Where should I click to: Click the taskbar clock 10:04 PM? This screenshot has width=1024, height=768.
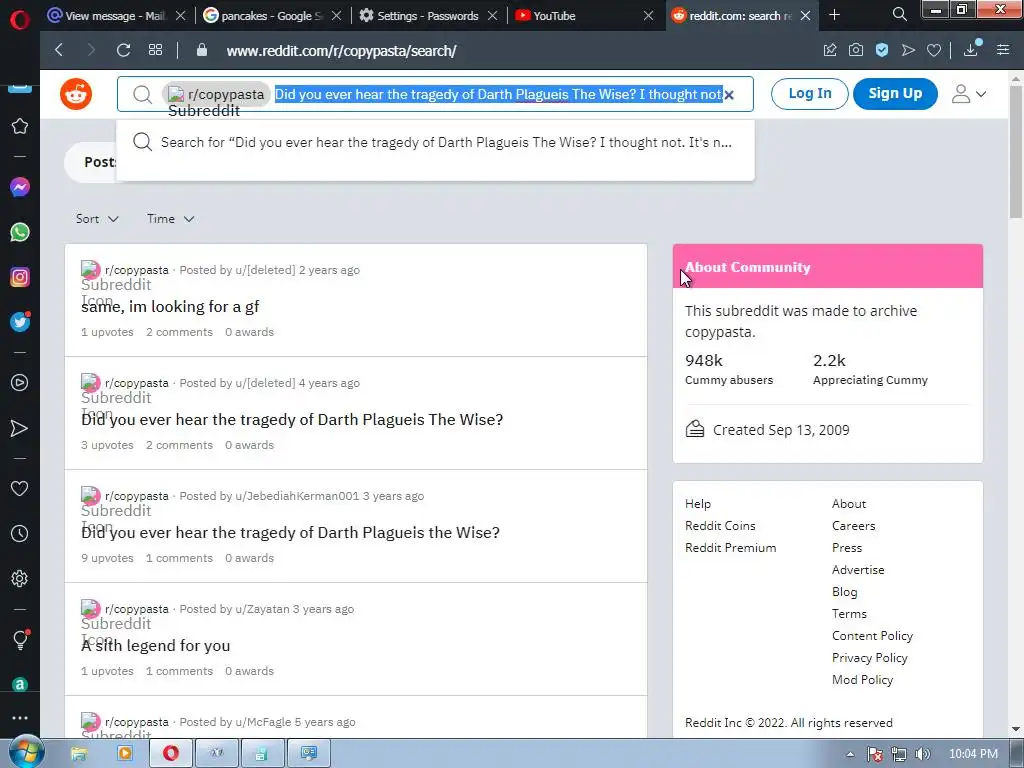(x=973, y=754)
